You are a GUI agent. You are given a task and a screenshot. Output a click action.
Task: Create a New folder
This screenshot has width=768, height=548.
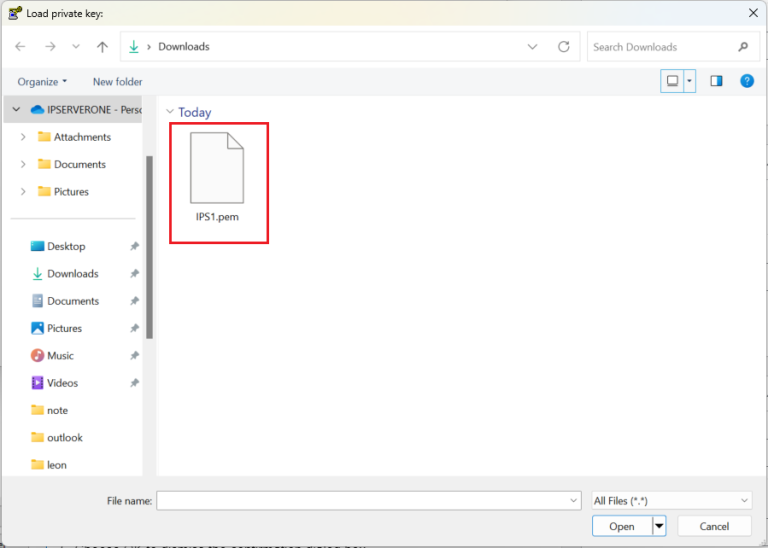click(x=118, y=82)
